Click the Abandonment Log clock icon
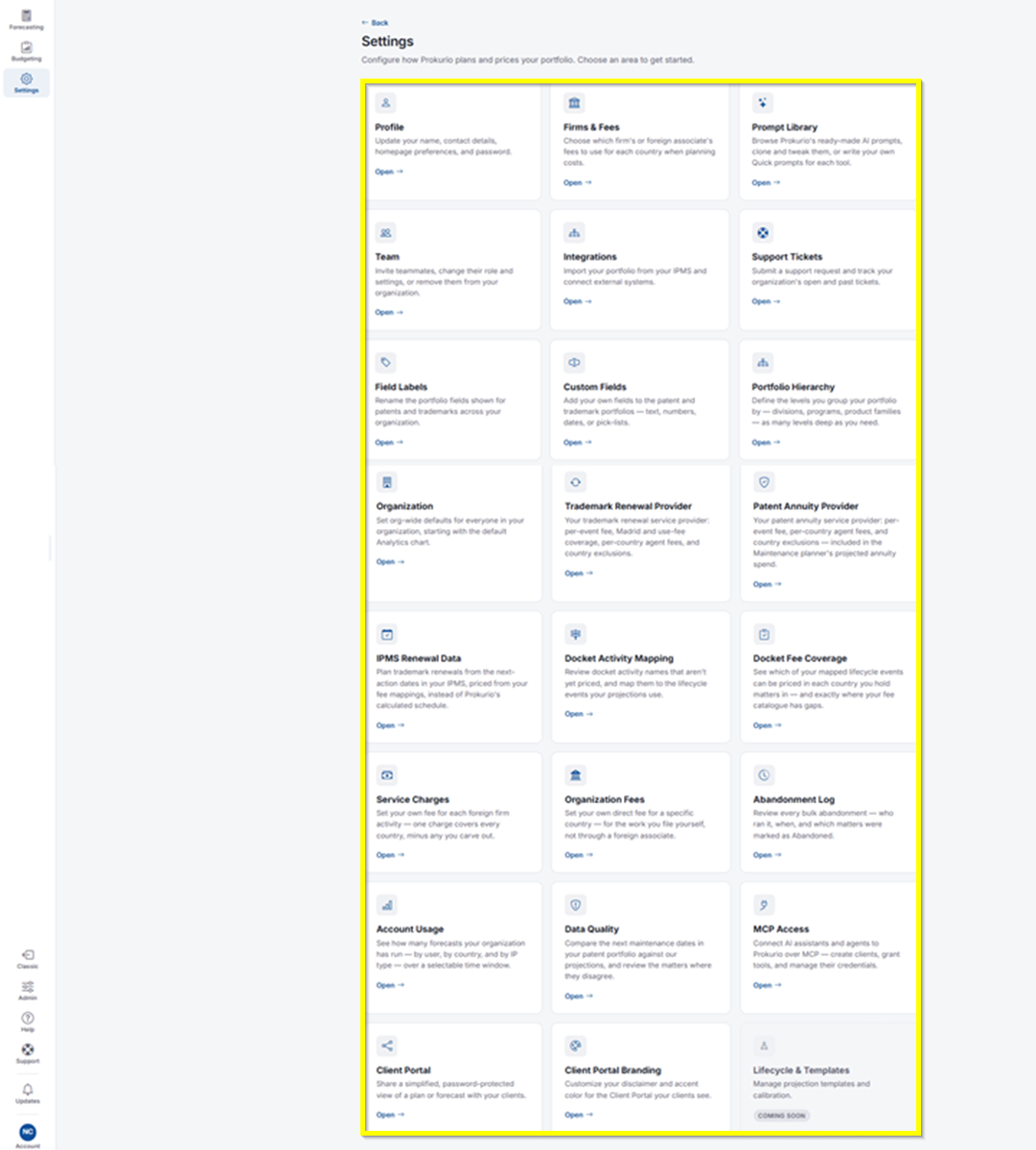Image resolution: width=1036 pixels, height=1150 pixels. pyautogui.click(x=764, y=775)
